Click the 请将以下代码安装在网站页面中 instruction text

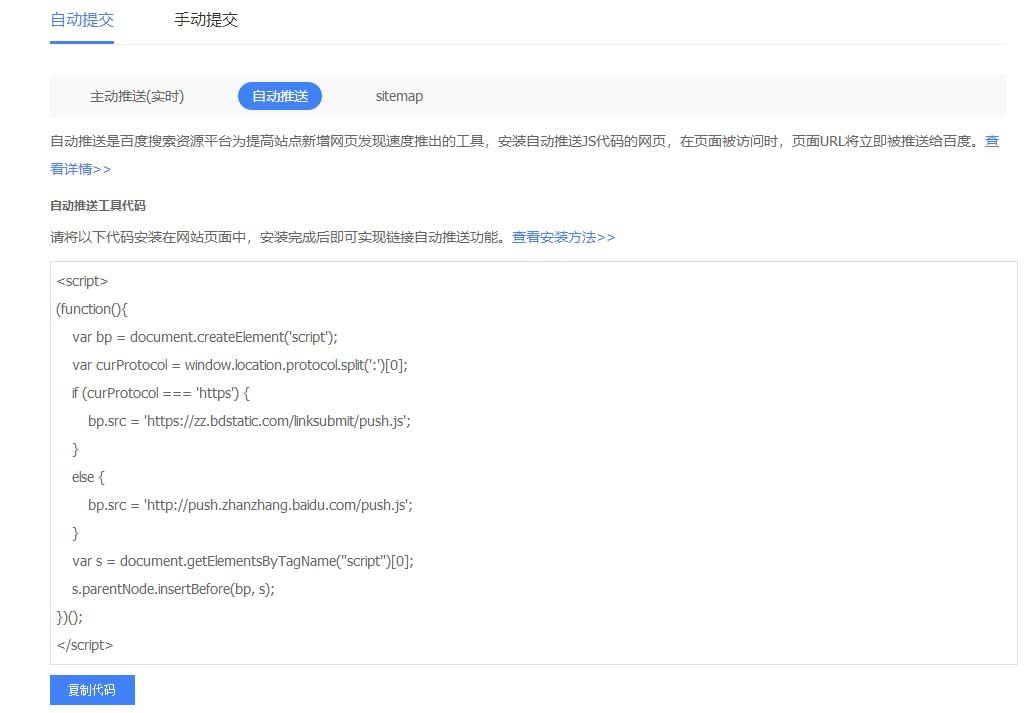click(x=278, y=237)
